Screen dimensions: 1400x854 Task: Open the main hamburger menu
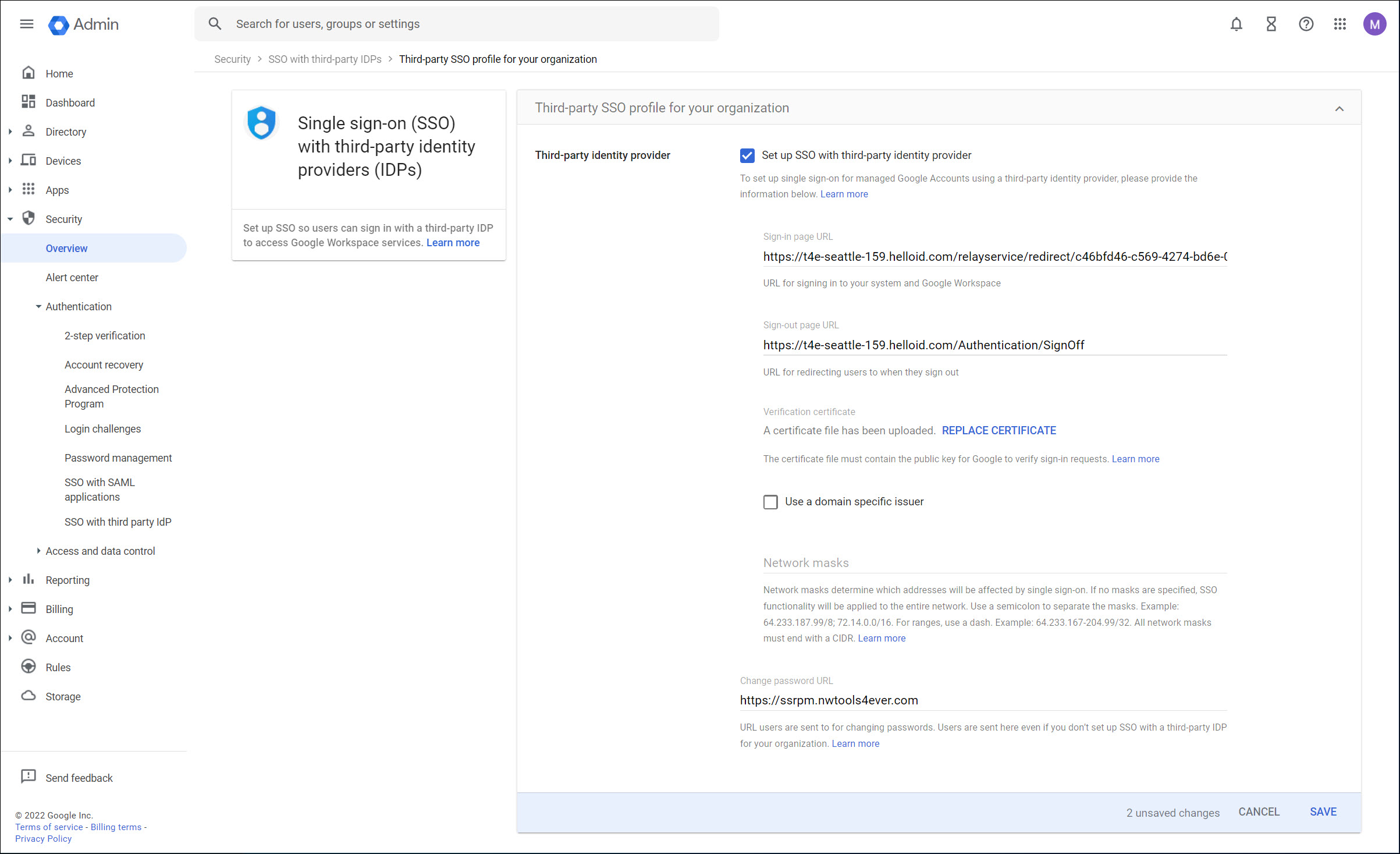pyautogui.click(x=27, y=24)
